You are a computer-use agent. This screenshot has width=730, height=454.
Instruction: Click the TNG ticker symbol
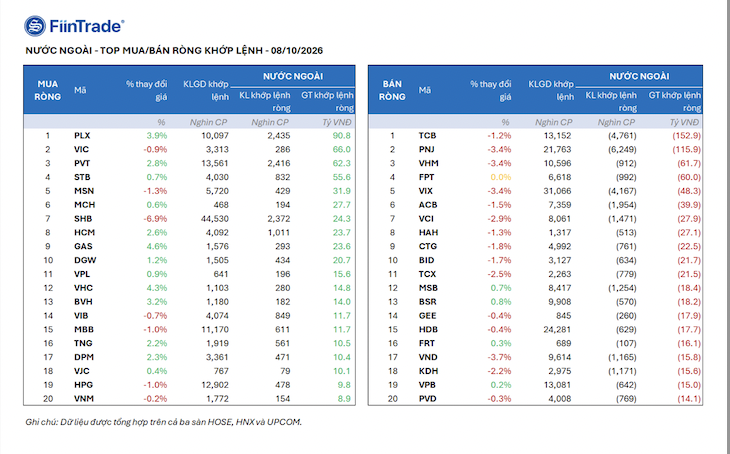(x=83, y=343)
